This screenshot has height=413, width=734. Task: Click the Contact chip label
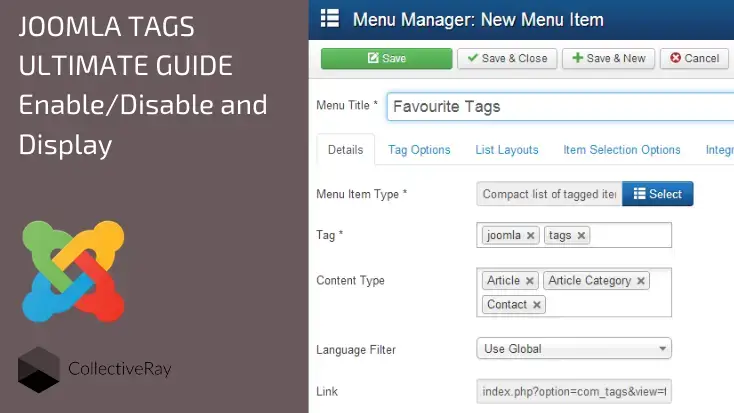tap(507, 304)
